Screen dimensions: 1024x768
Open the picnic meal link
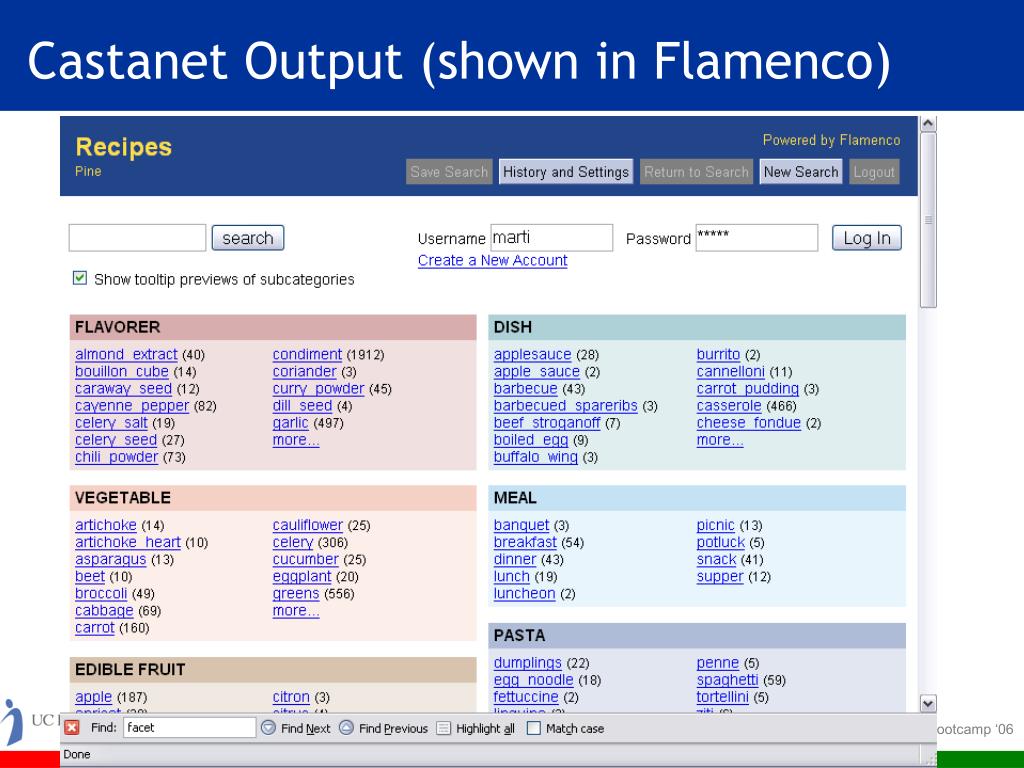[x=715, y=526]
